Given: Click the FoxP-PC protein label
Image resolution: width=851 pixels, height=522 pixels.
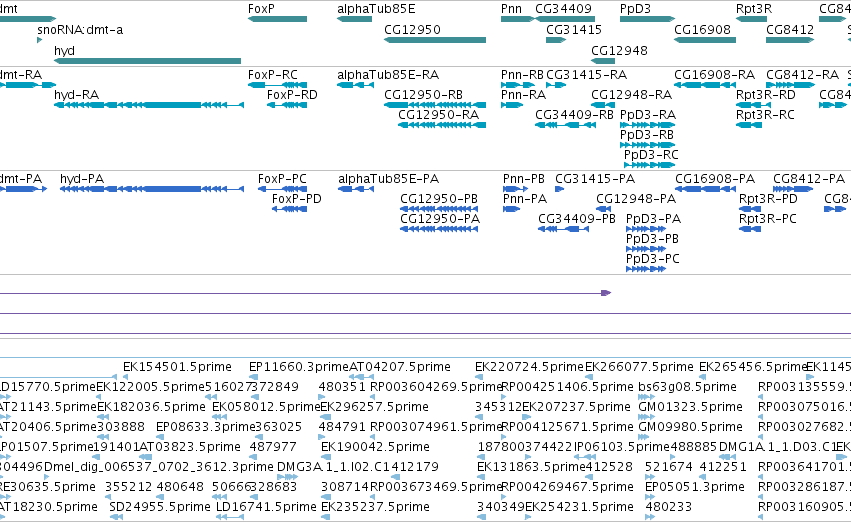Looking at the screenshot, I should [282, 179].
